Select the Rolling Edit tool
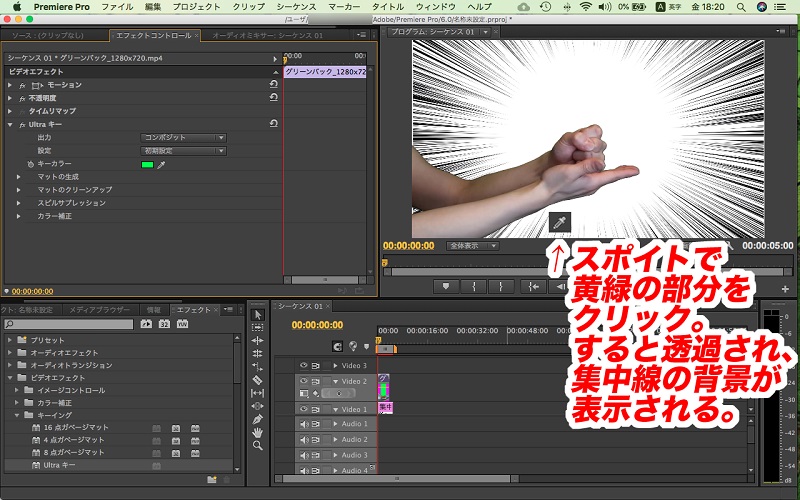The height and width of the screenshot is (500, 800). (258, 353)
